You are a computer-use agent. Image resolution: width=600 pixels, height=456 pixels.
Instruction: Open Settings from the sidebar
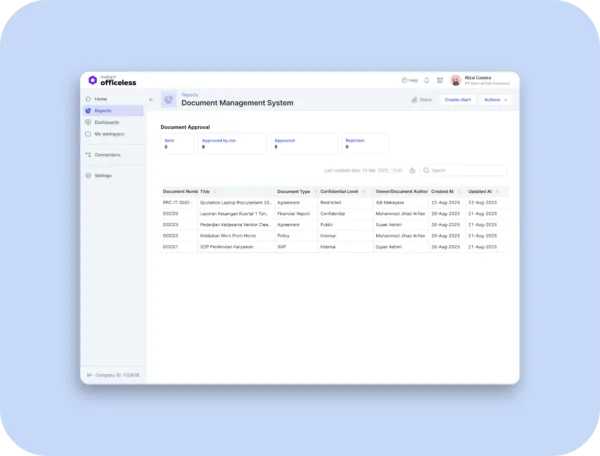103,175
